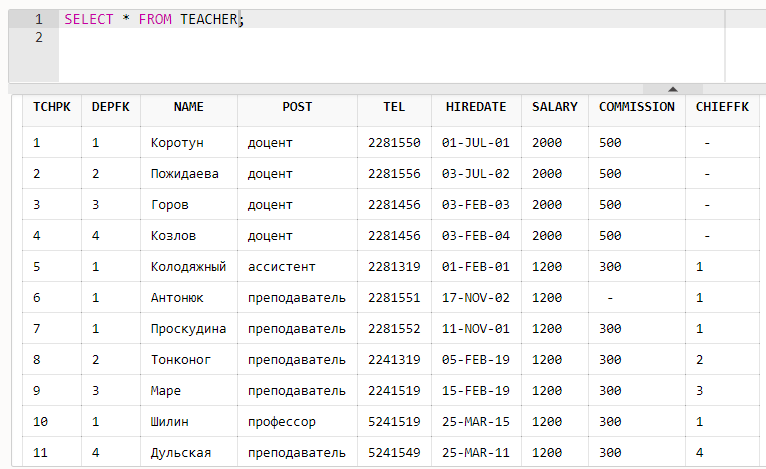
Task: Click the phone number 2241519
Action: pyautogui.click(x=394, y=391)
